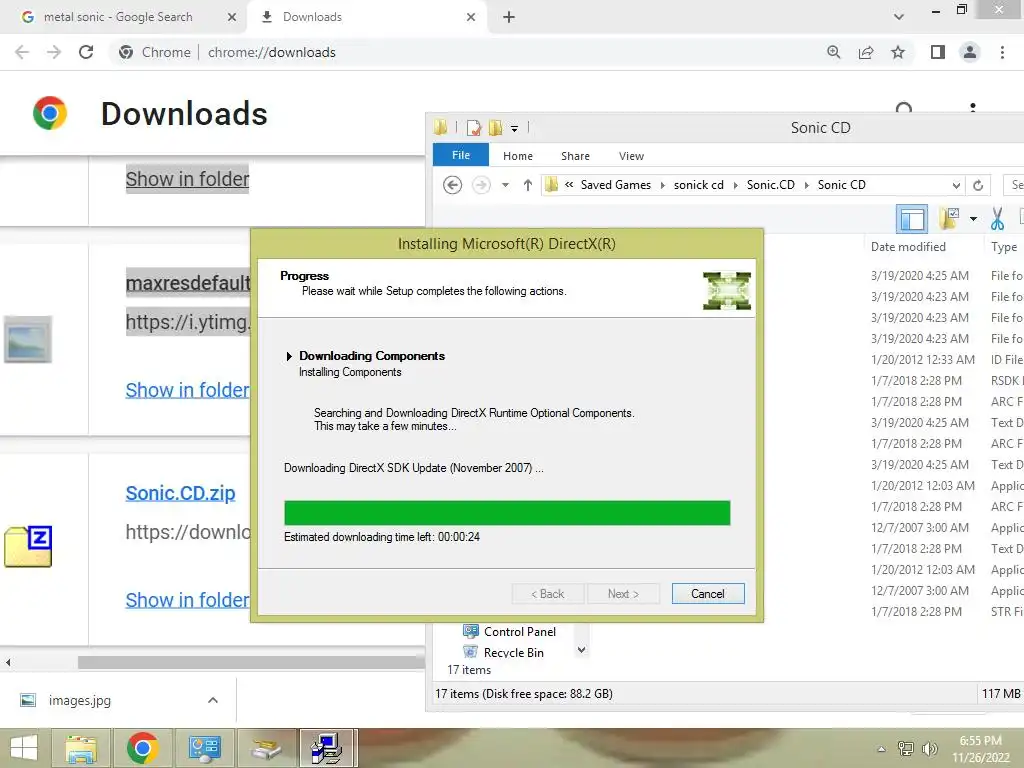Viewport: 1024px width, 768px height.
Task: Go up one folder level in Explorer
Action: [528, 185]
